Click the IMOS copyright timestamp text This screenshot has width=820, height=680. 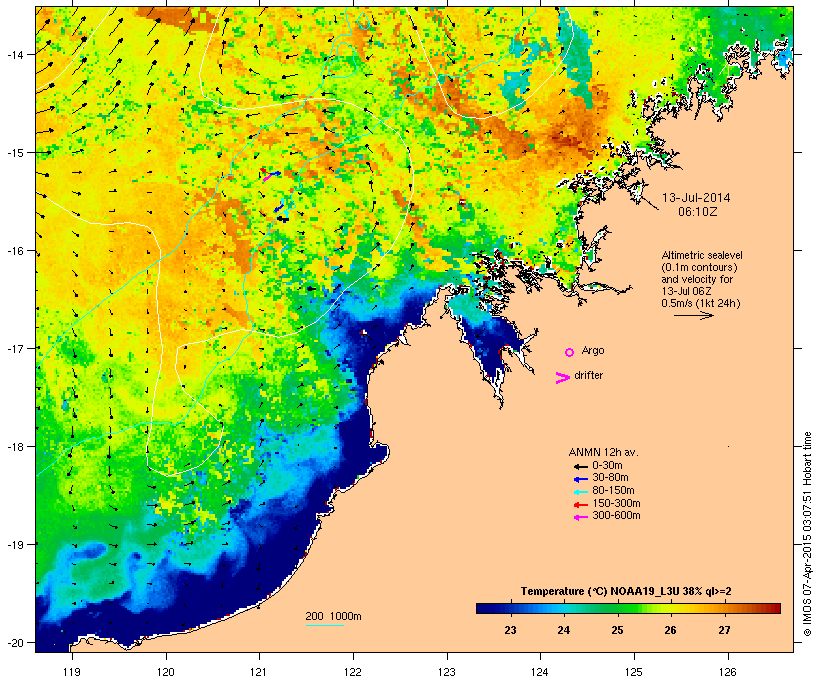(807, 534)
